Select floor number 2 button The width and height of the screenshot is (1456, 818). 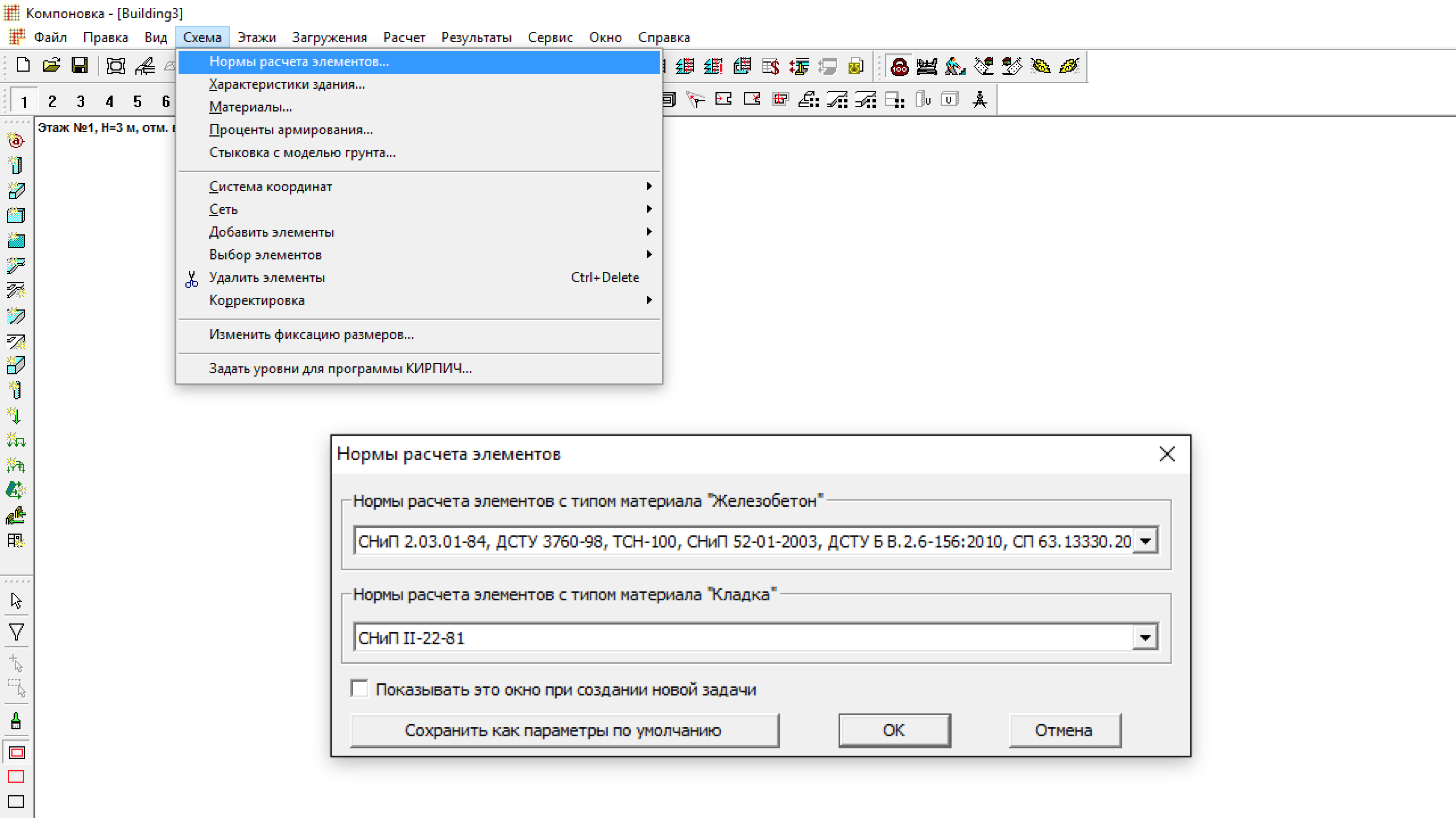[x=52, y=102]
